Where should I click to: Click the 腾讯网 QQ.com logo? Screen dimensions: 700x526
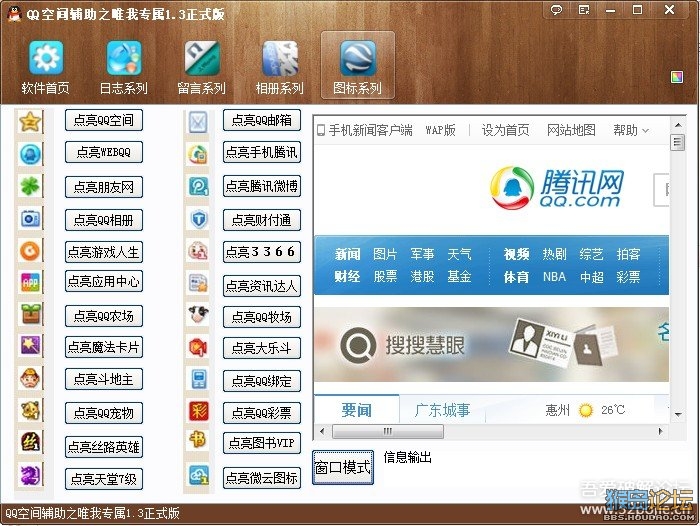click(x=557, y=188)
